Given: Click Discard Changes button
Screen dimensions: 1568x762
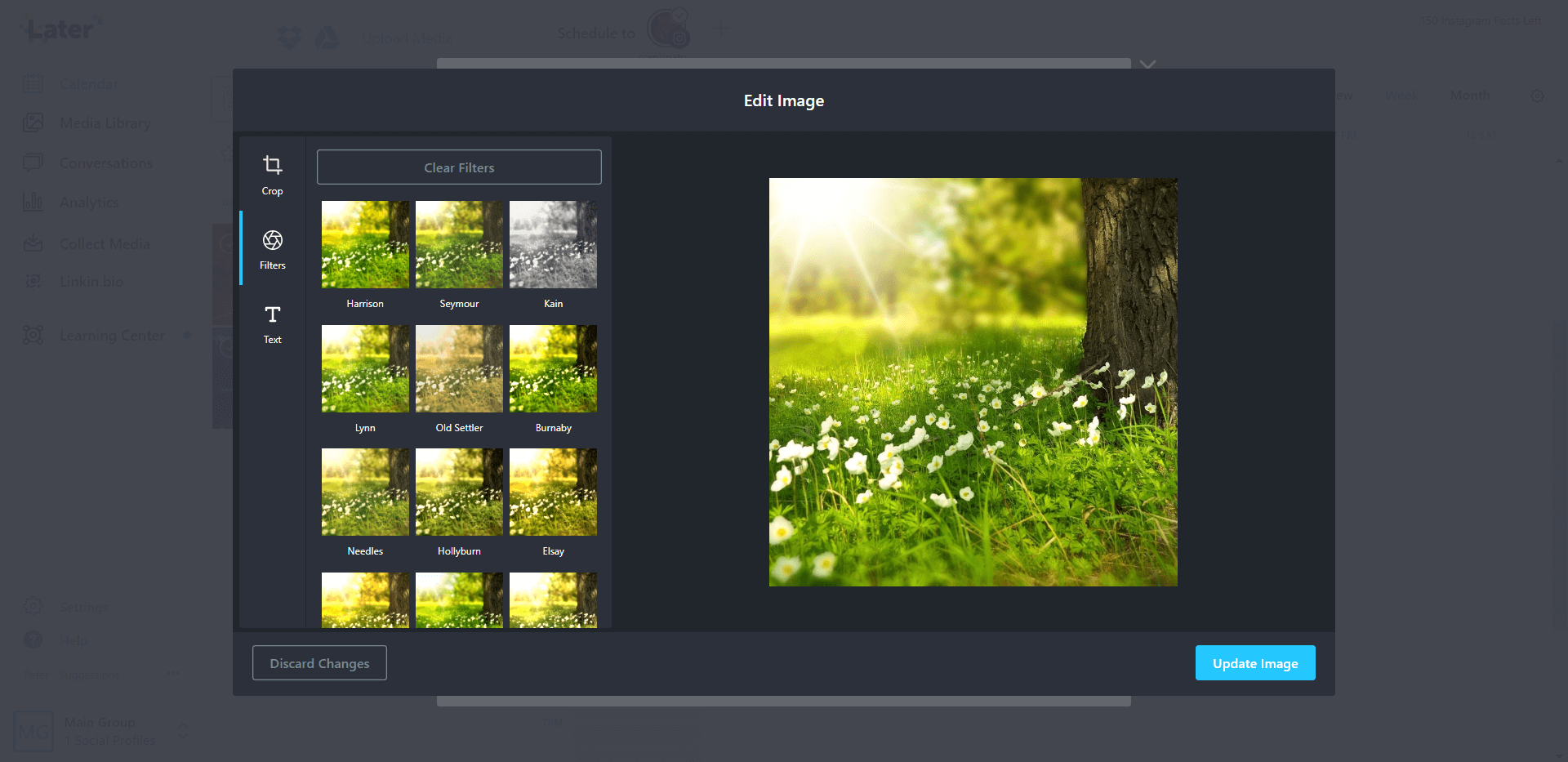Looking at the screenshot, I should [319, 663].
